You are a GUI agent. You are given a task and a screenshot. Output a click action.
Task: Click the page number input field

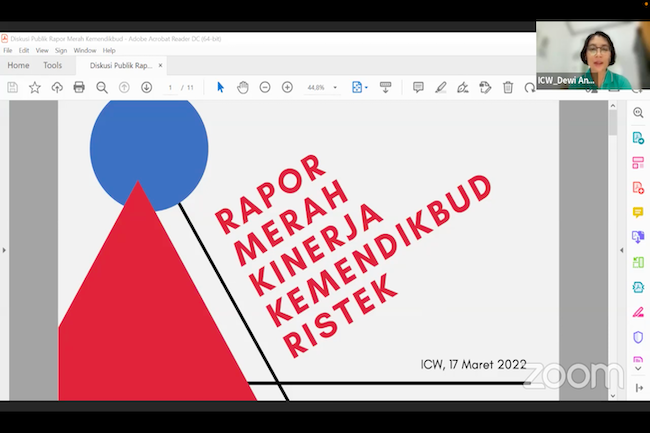171,88
